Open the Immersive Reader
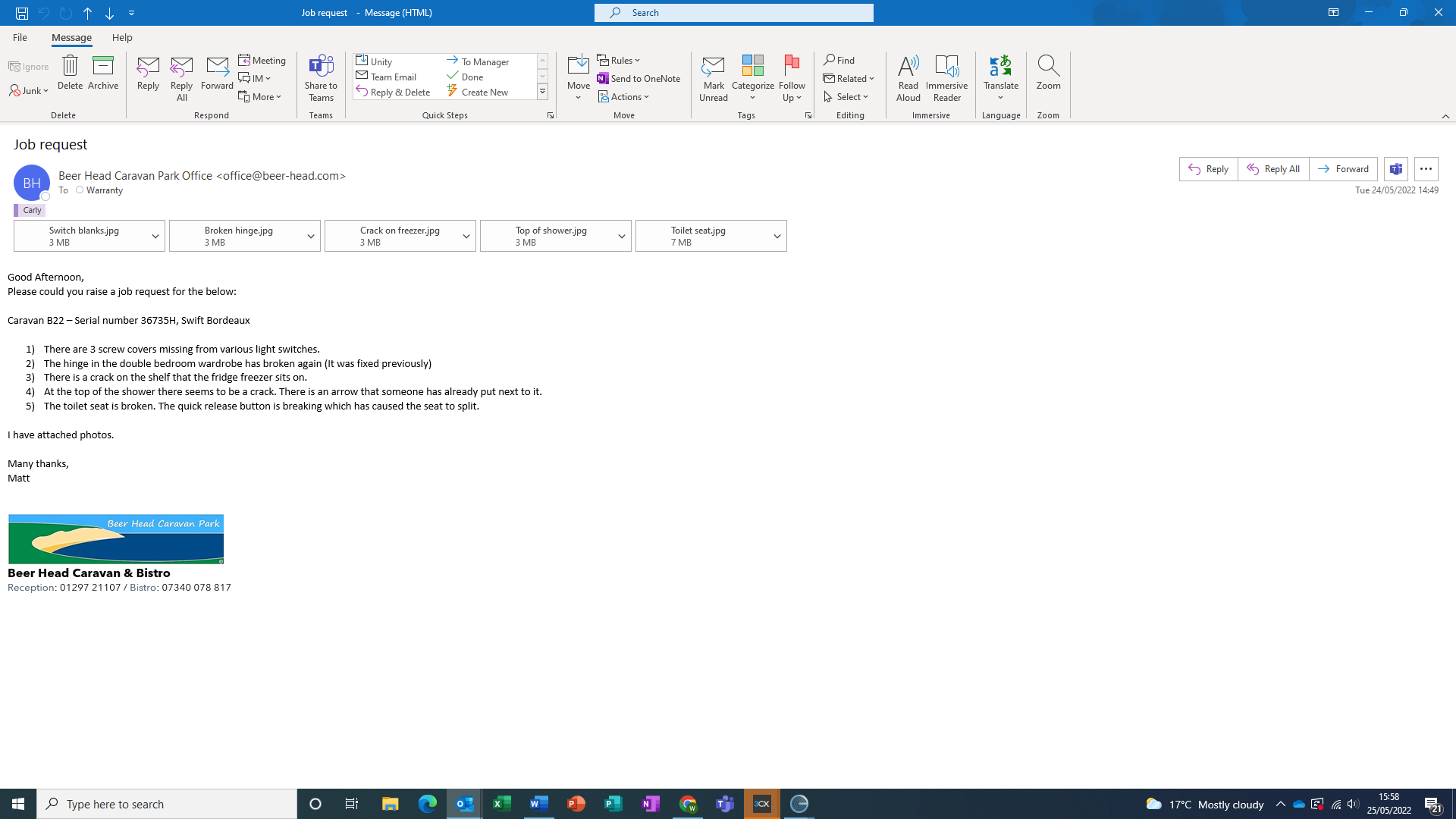The height and width of the screenshot is (819, 1456). click(946, 66)
